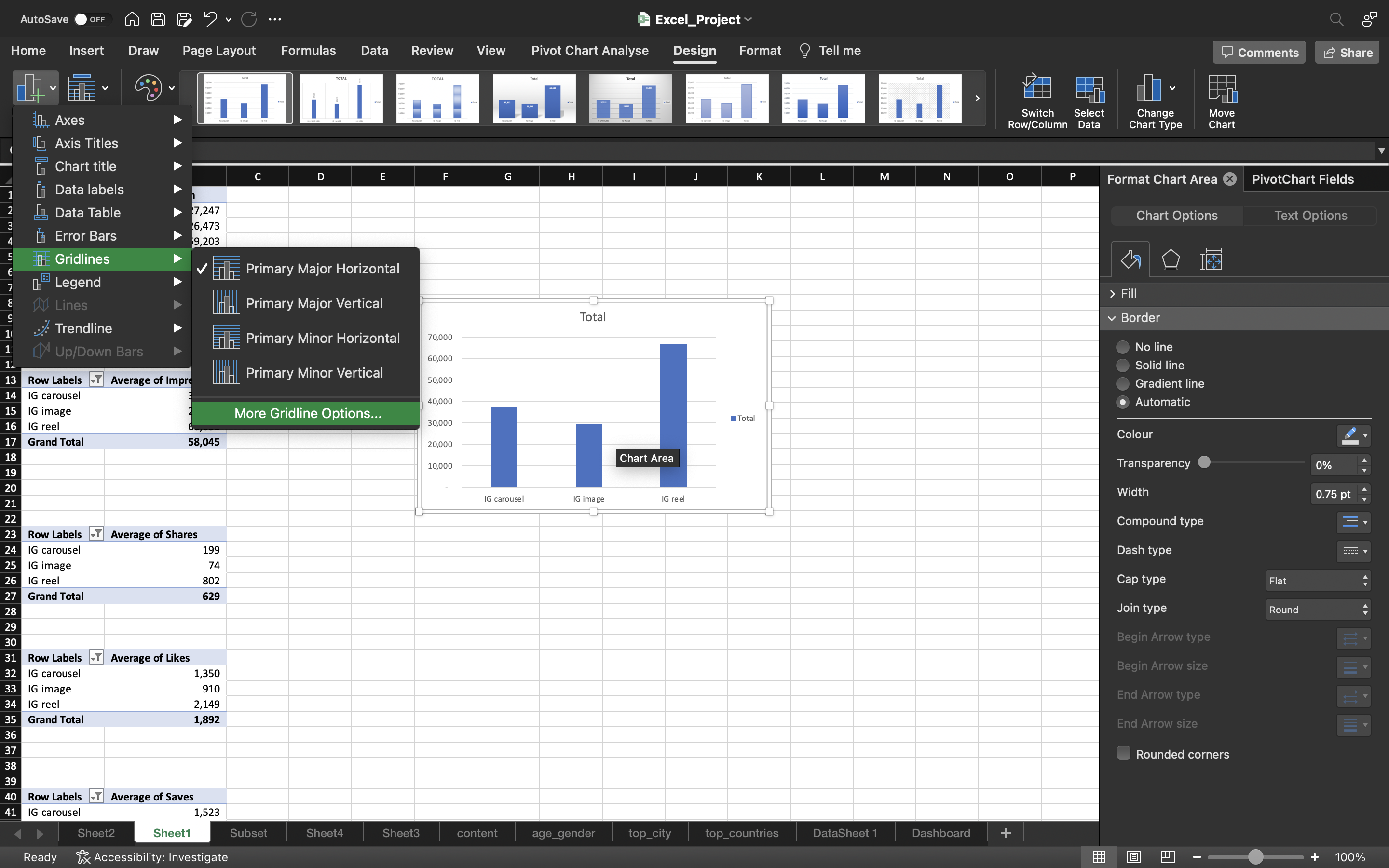This screenshot has width=1389, height=868.
Task: Toggle Primary Minor Horizontal gridlines
Action: tap(305, 338)
